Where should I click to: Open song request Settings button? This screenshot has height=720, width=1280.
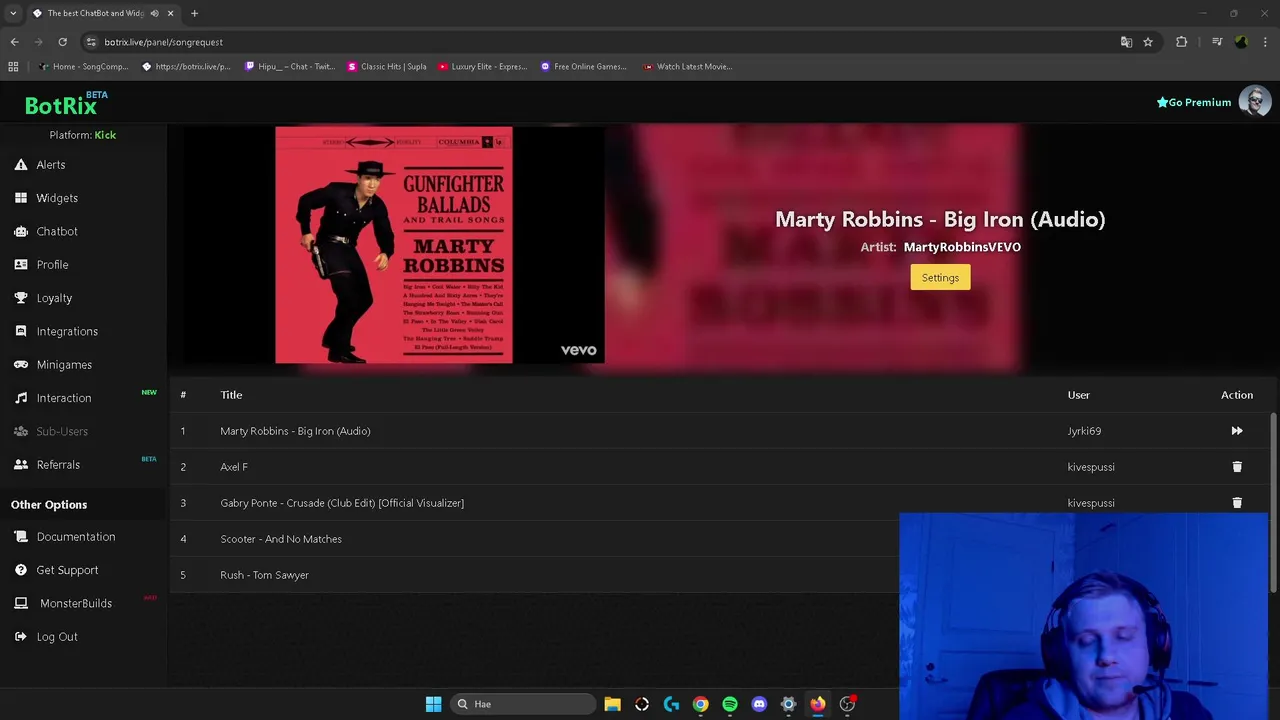pyautogui.click(x=940, y=278)
